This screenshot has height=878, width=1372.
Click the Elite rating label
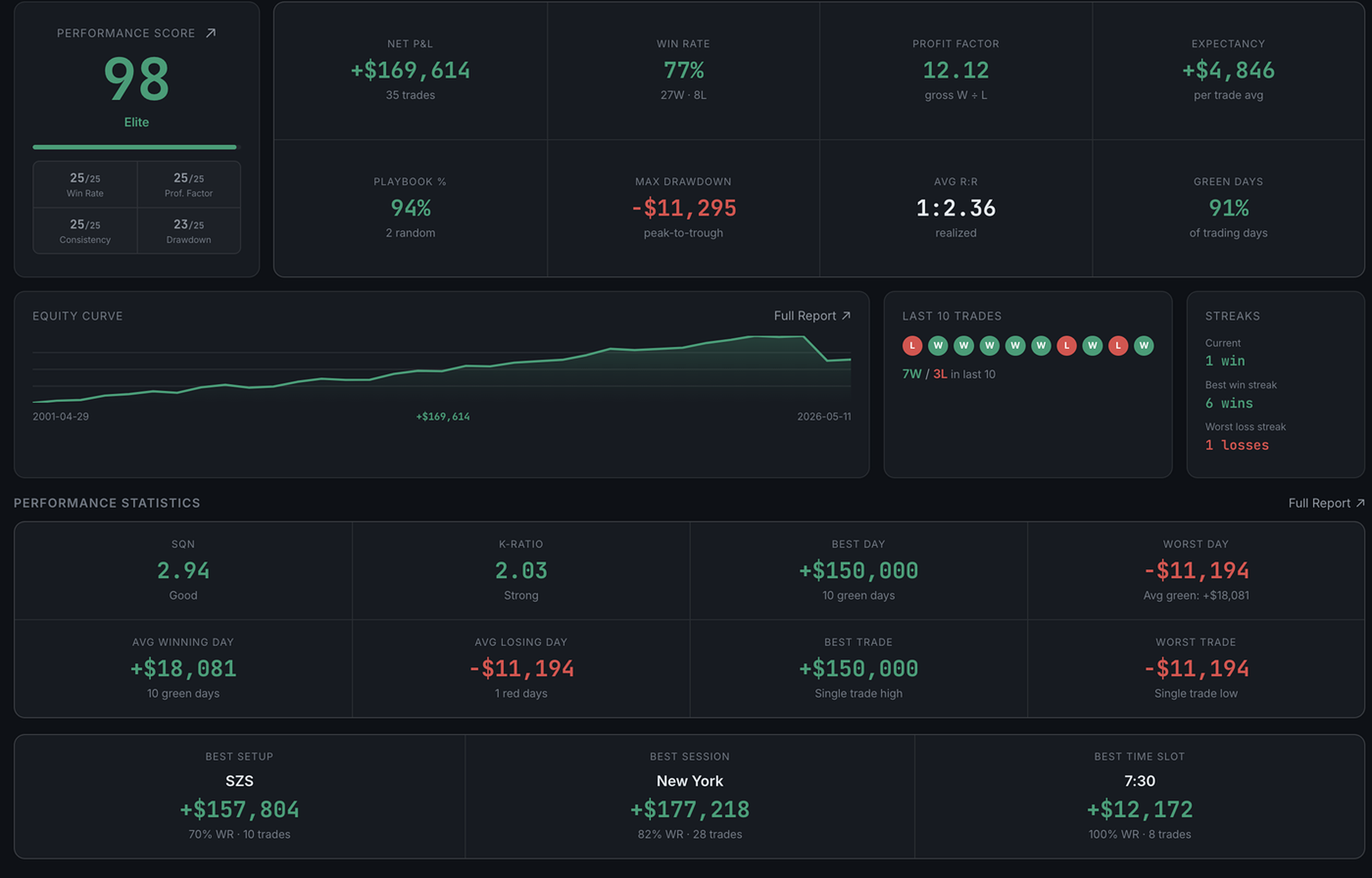click(x=136, y=122)
